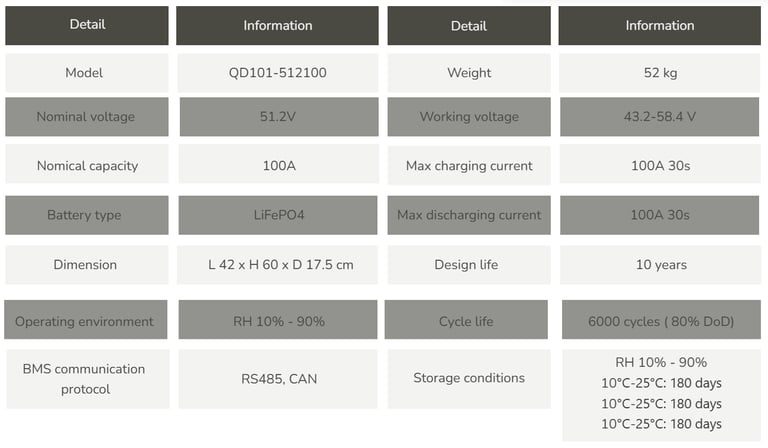This screenshot has height=448, width=768.
Task: Select the Working voltage cell
Action: point(469,117)
